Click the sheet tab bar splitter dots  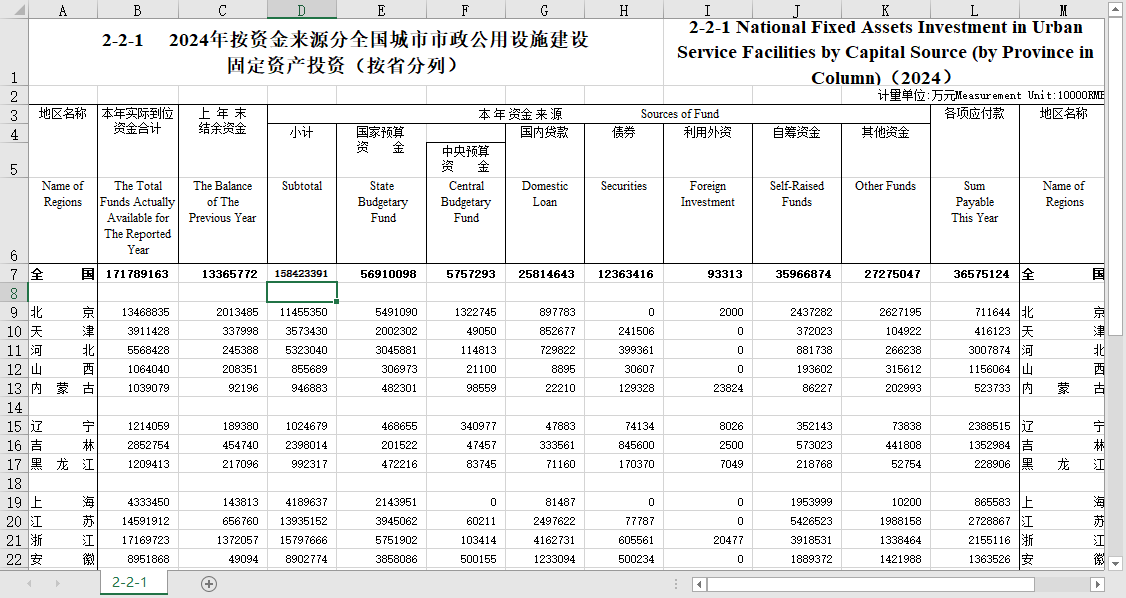(676, 584)
